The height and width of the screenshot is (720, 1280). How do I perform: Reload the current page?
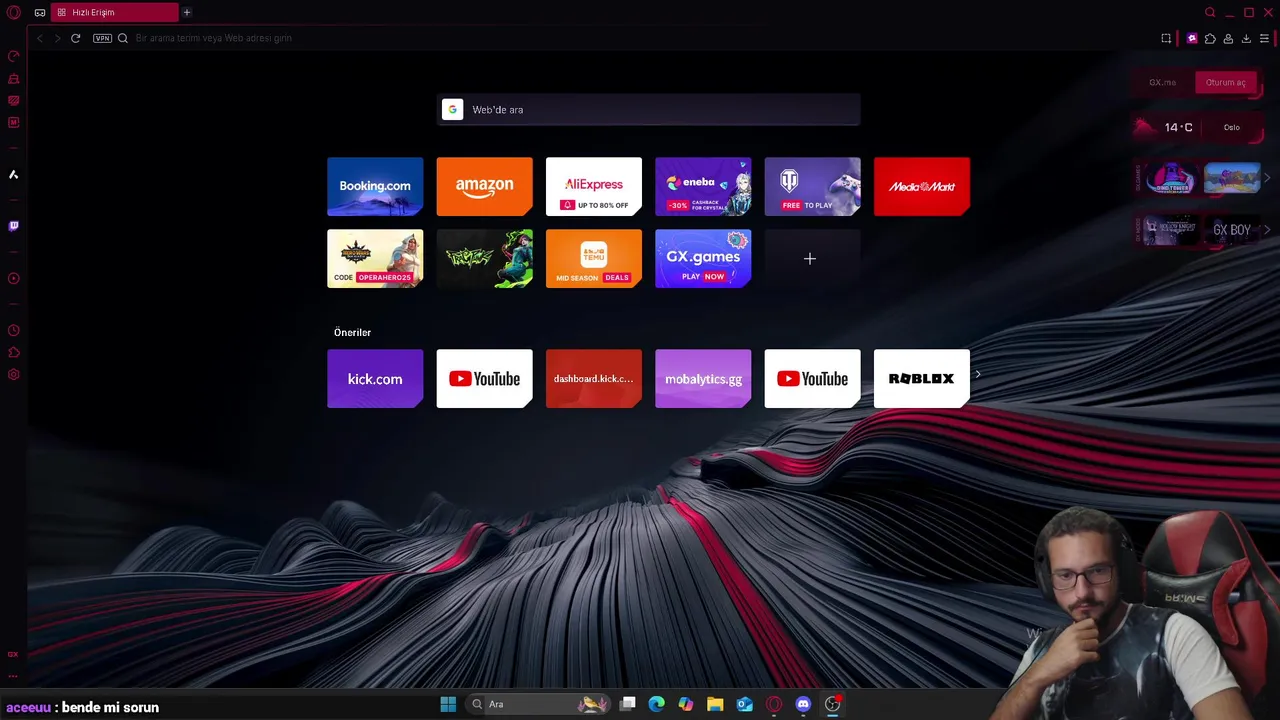coord(75,38)
